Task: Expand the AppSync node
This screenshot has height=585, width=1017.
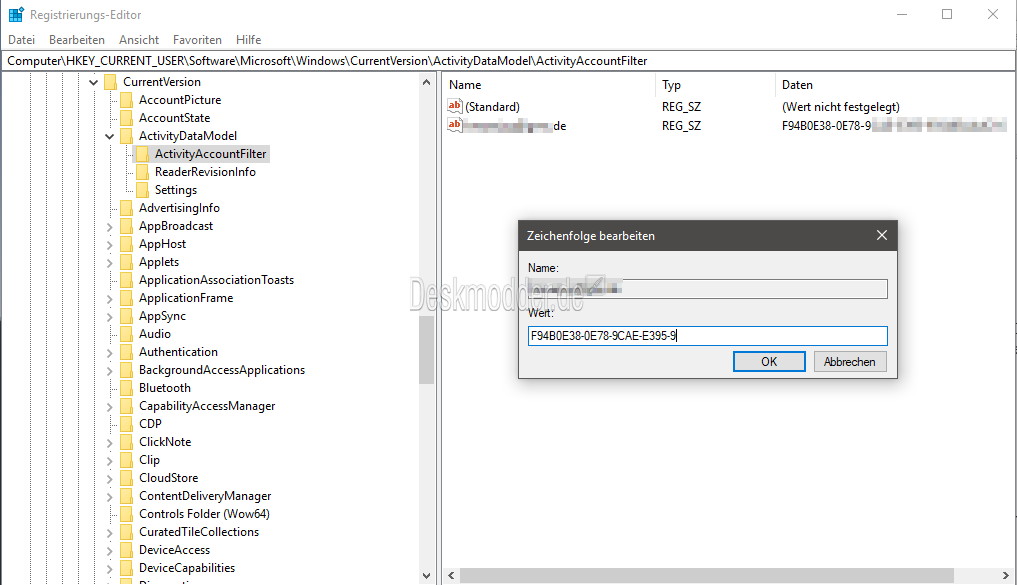Action: point(110,317)
